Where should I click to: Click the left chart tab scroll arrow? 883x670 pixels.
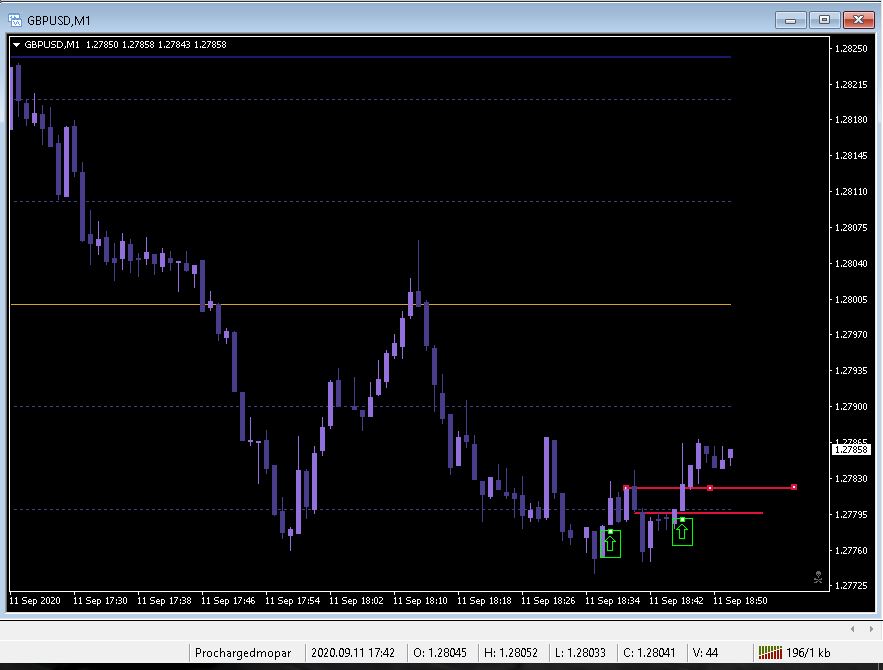point(853,629)
